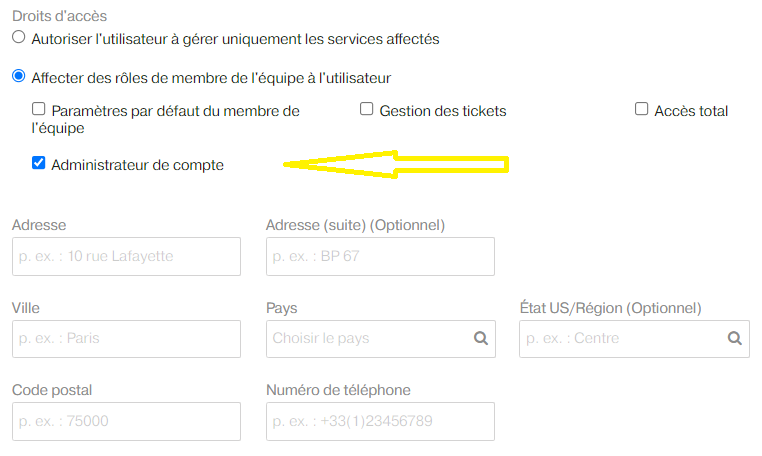Focus the Adresse input field
Image resolution: width=762 pixels, height=456 pixels.
pos(126,256)
